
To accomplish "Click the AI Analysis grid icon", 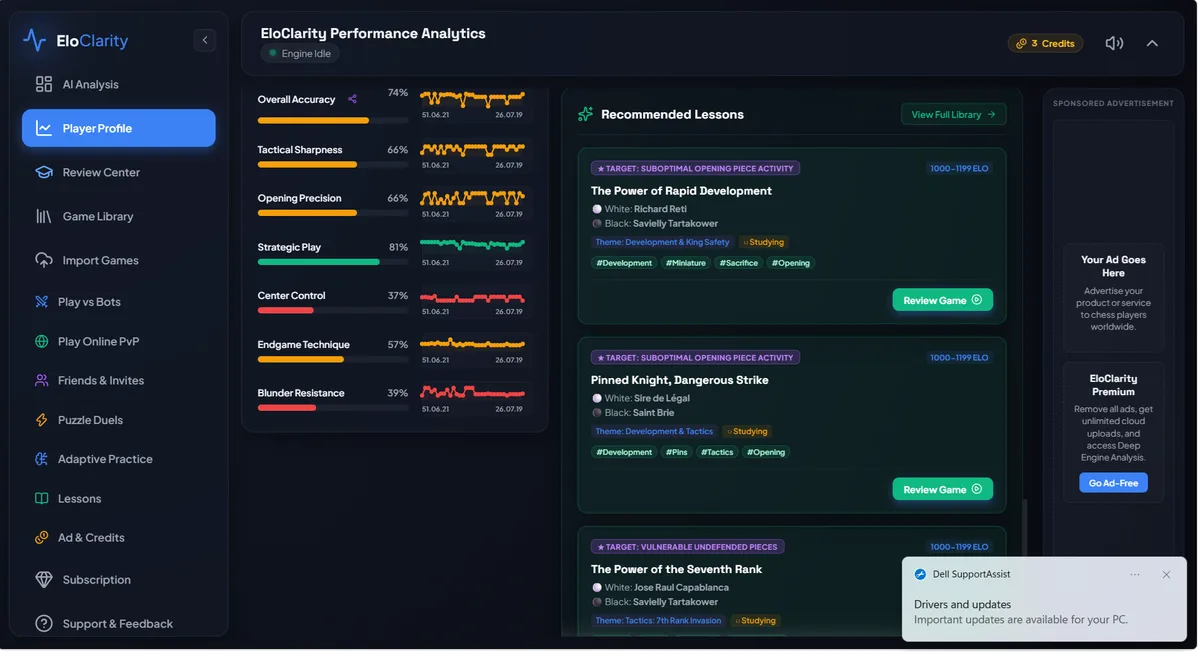I will coord(44,84).
